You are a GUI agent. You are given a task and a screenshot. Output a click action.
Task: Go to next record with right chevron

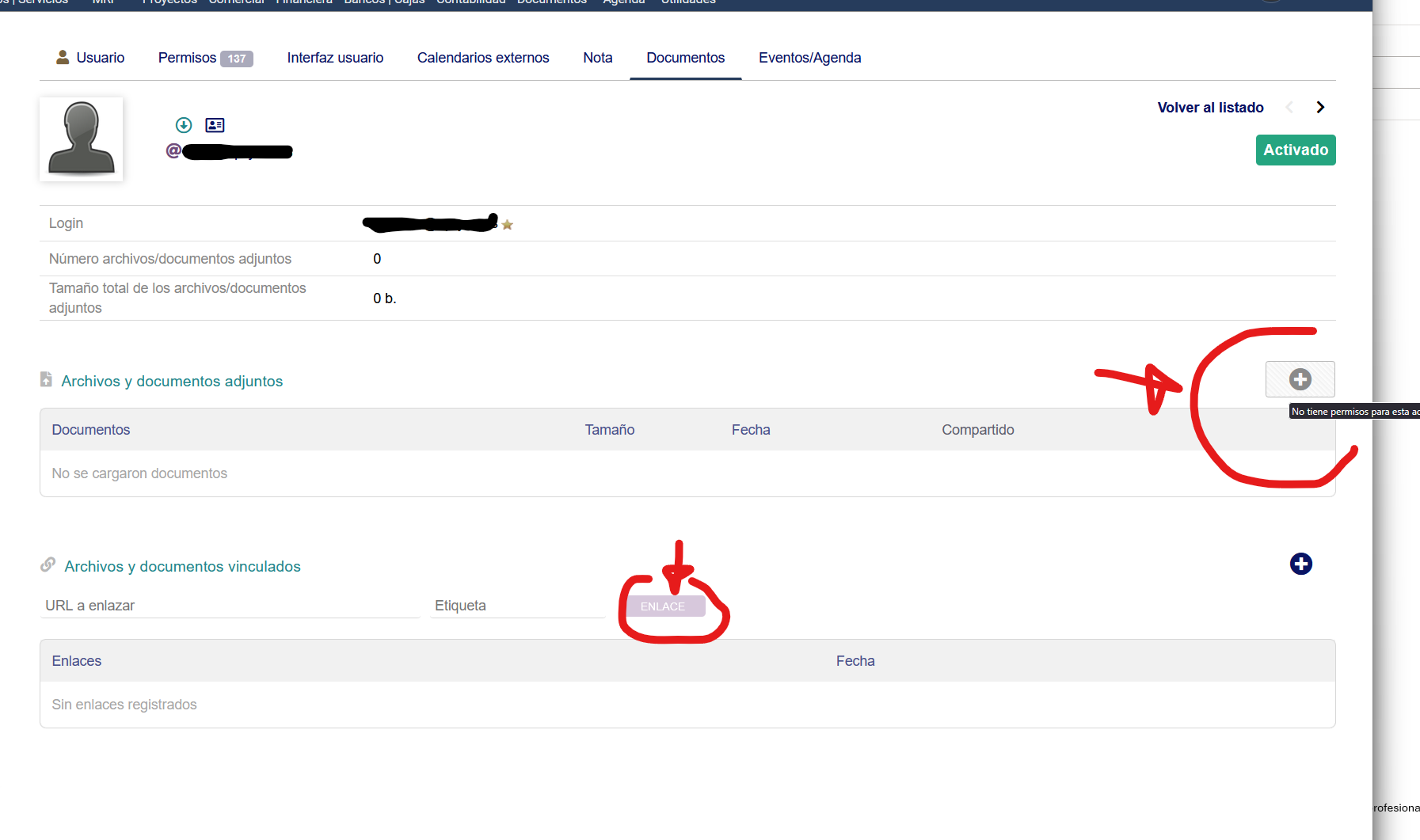point(1320,108)
